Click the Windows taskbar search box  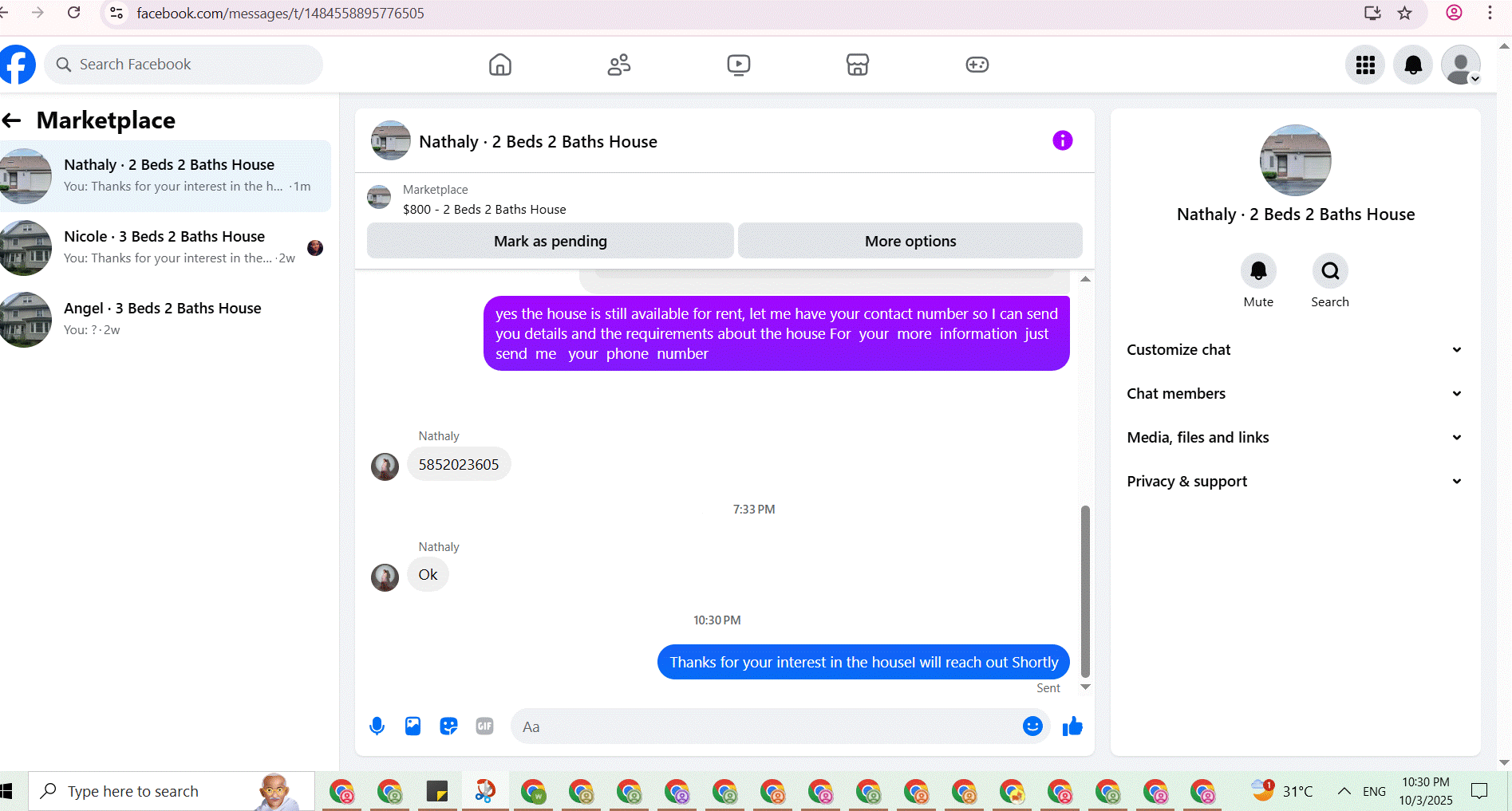172,791
